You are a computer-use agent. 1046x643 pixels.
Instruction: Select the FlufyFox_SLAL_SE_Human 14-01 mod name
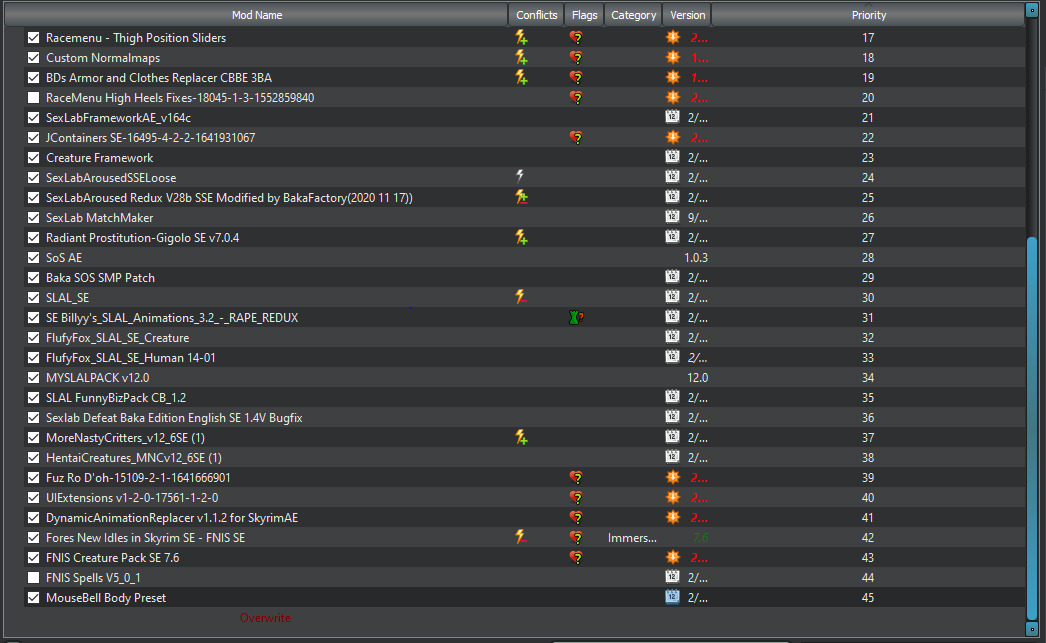tap(131, 358)
